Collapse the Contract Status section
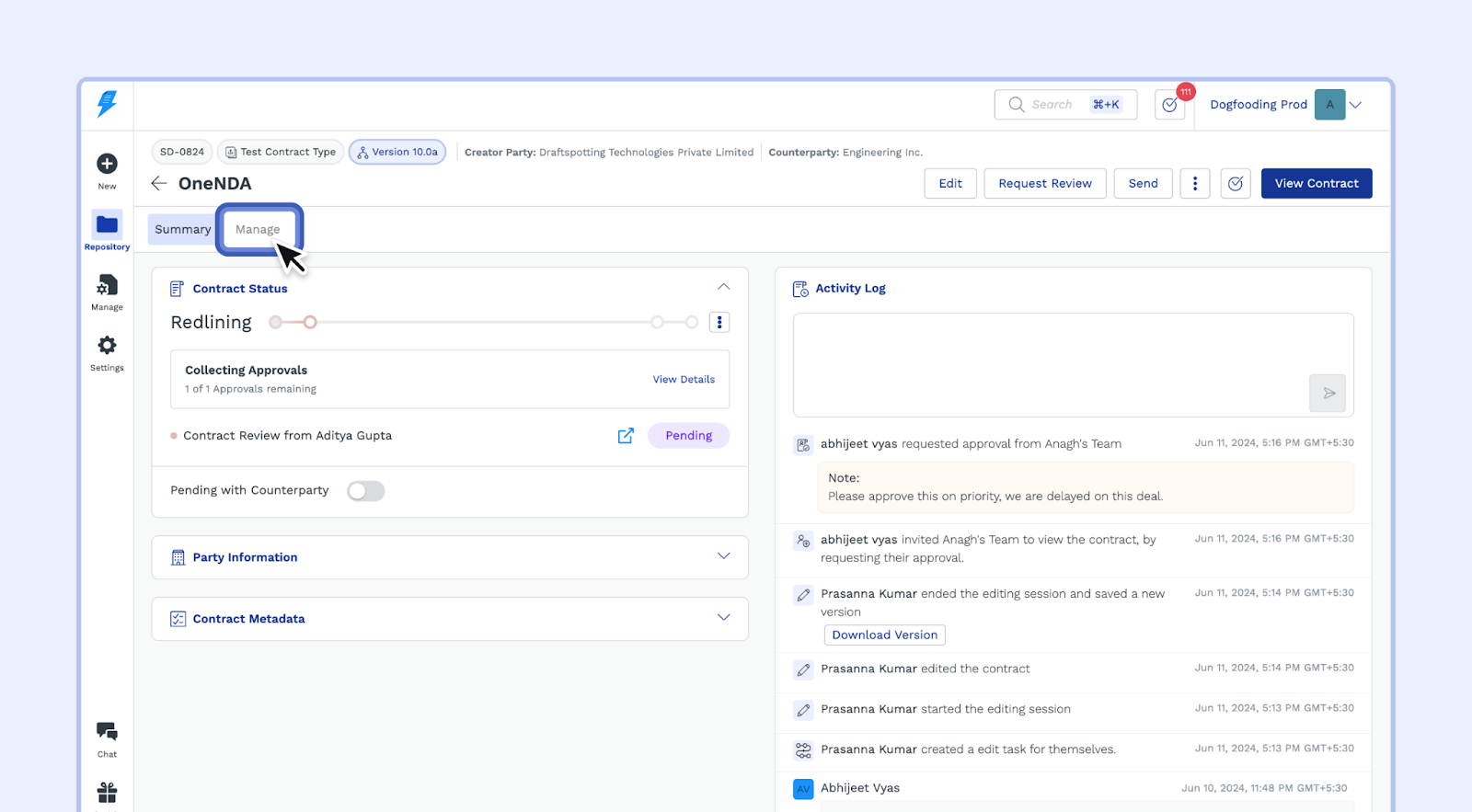 pyautogui.click(x=723, y=288)
